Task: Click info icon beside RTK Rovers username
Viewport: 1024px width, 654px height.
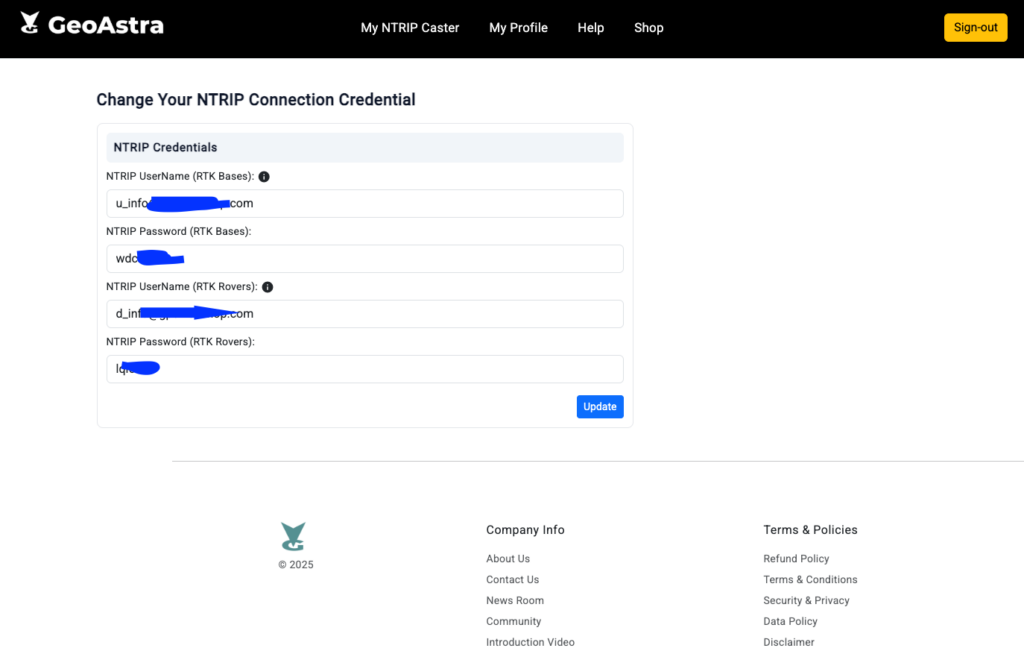Action: tap(267, 287)
